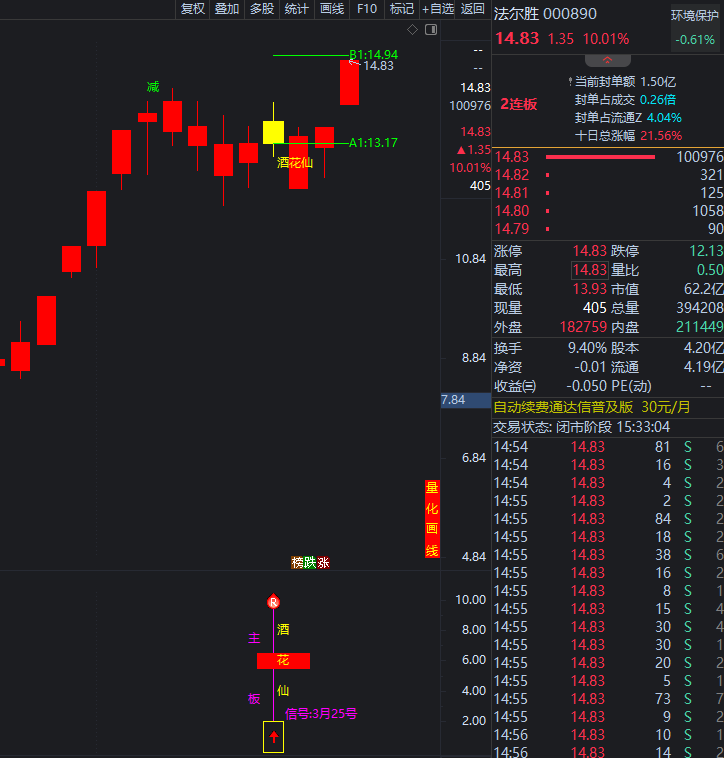This screenshot has height=758, width=724.
Task: Click the red R marker icon
Action: 273,602
